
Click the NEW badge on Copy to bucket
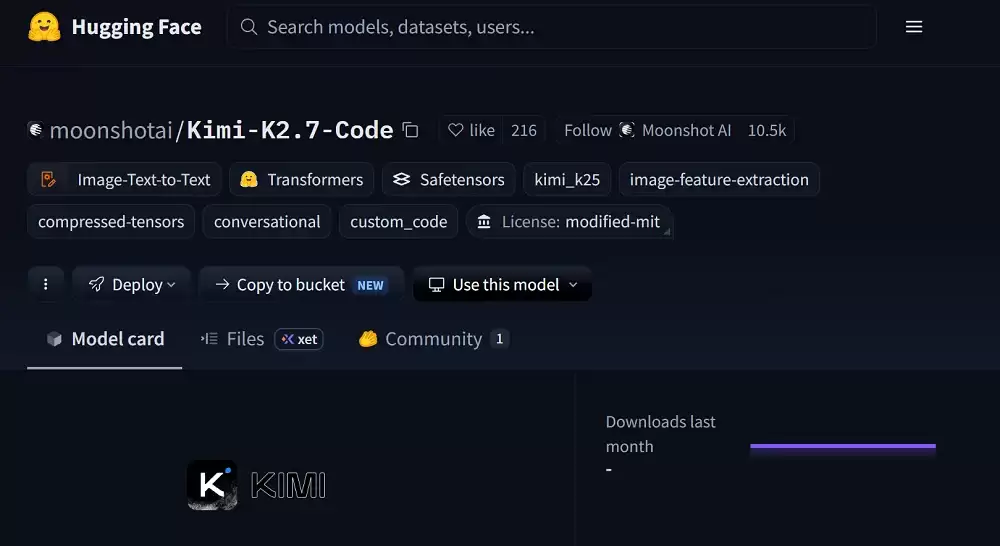pos(370,285)
